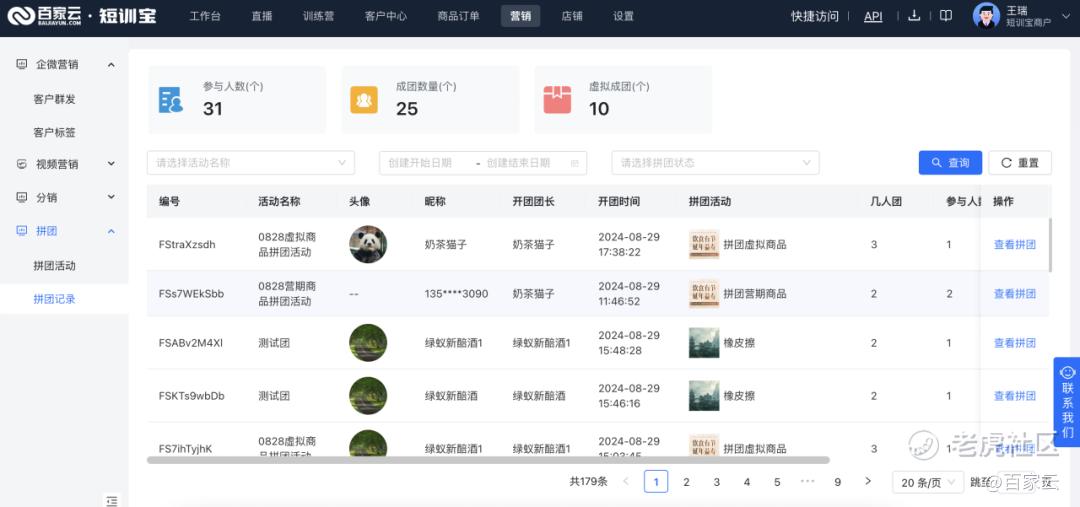Open the 请选择活动名称 dropdown

[250, 163]
